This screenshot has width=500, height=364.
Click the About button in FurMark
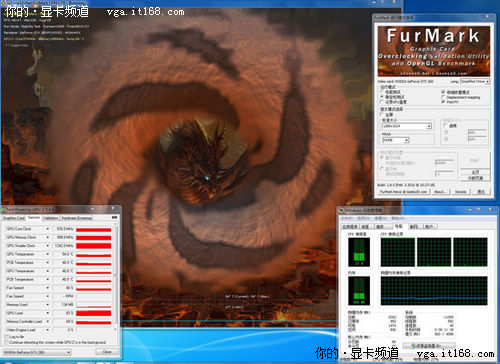coord(439,192)
